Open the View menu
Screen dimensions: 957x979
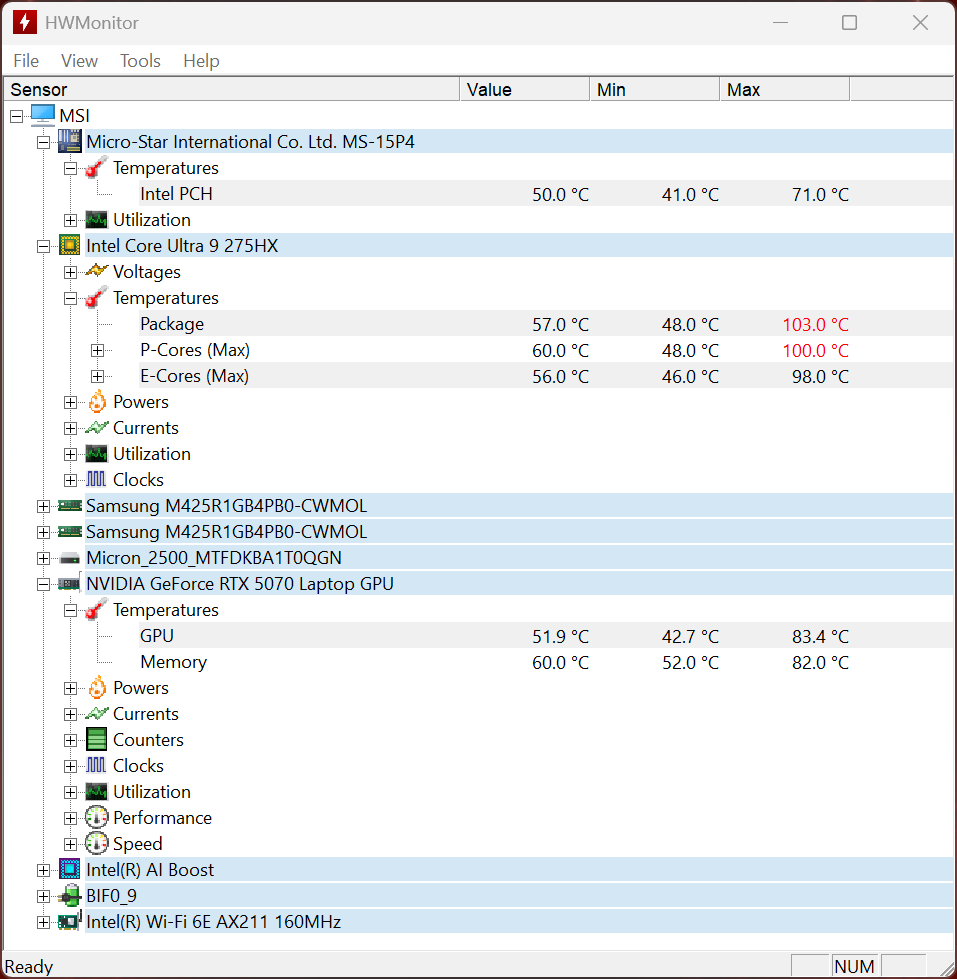pyautogui.click(x=79, y=61)
